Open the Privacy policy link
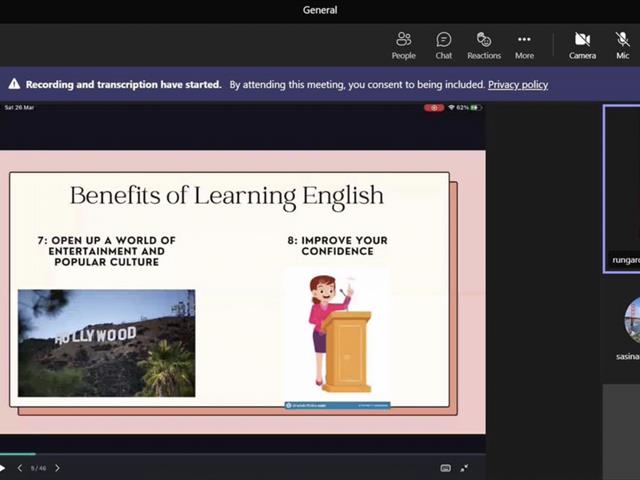 click(518, 84)
